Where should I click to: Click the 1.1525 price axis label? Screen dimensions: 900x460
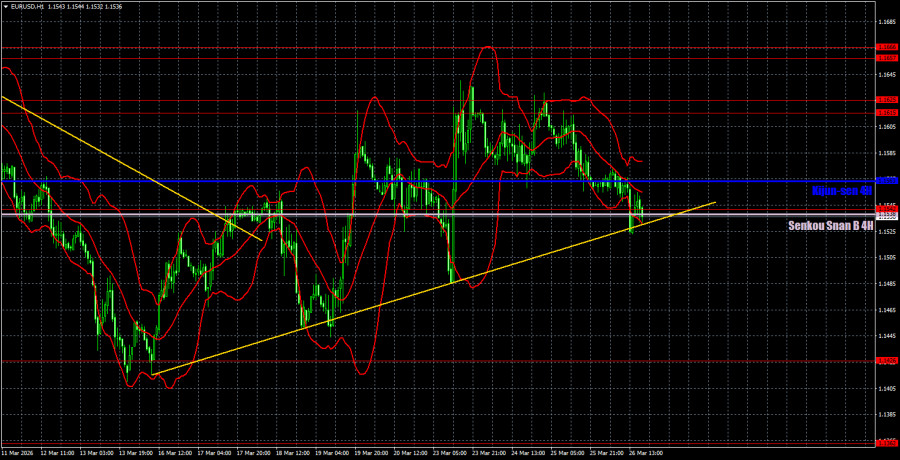pyautogui.click(x=885, y=231)
